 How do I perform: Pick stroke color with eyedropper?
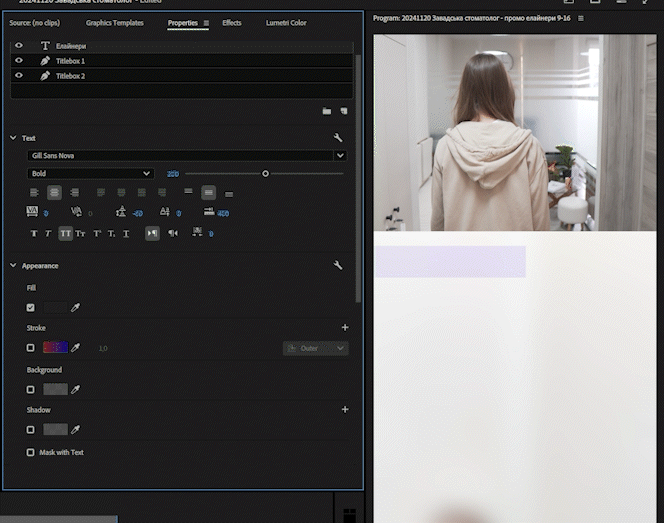pyautogui.click(x=75, y=348)
